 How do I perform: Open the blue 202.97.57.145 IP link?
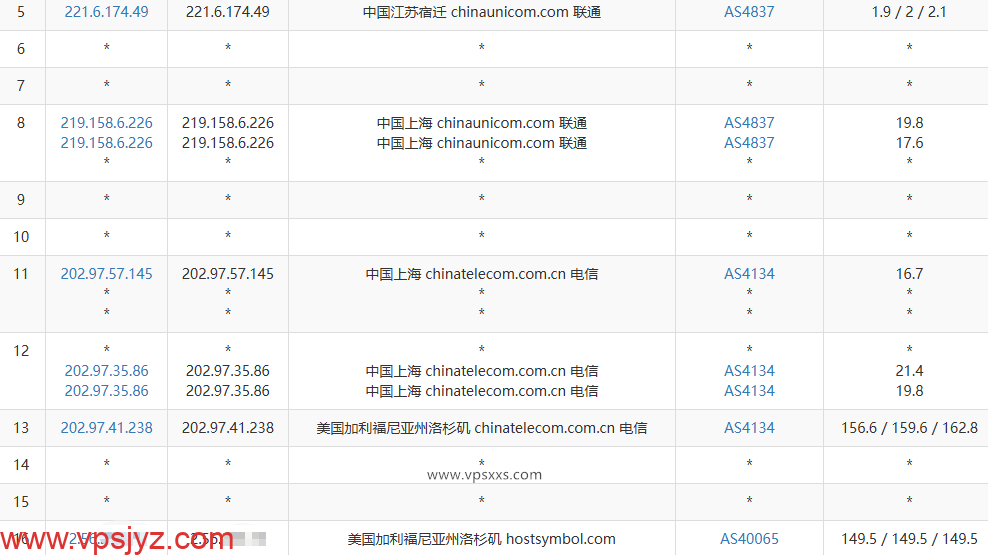(x=106, y=274)
